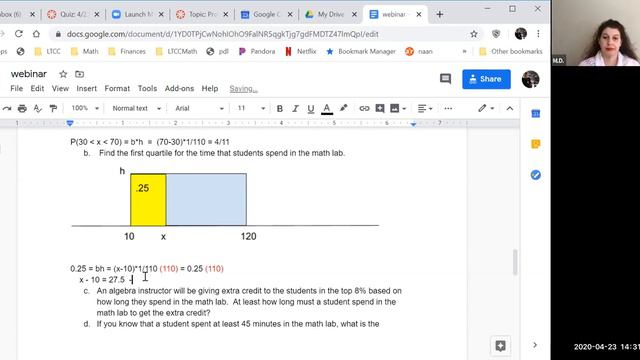Open the comment history icon

click(445, 79)
